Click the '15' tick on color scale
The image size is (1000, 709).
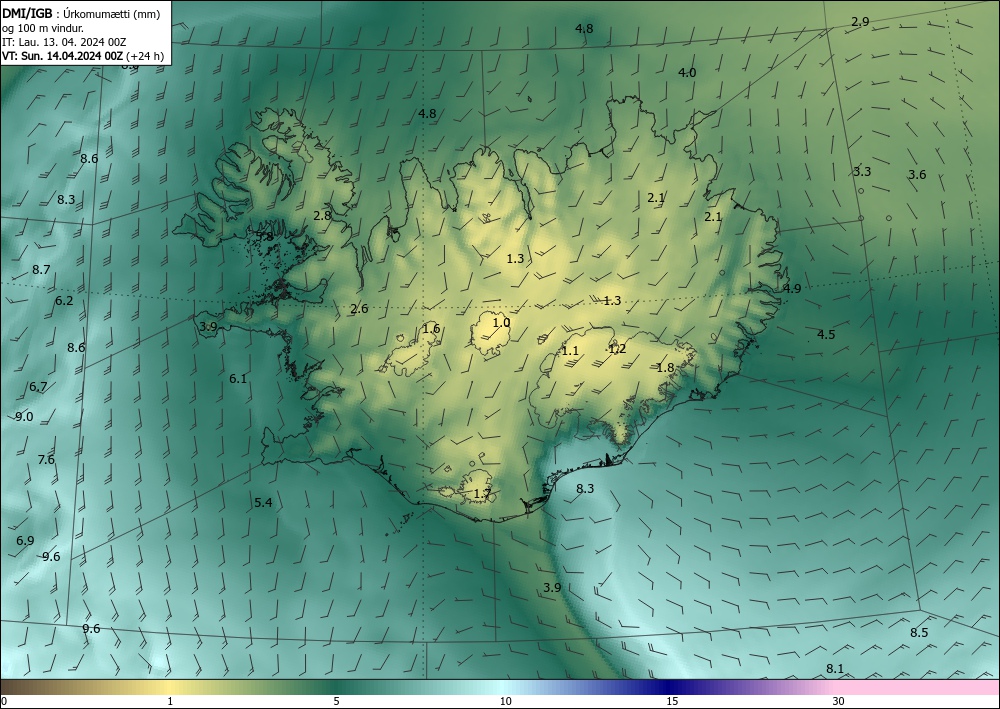(x=672, y=701)
